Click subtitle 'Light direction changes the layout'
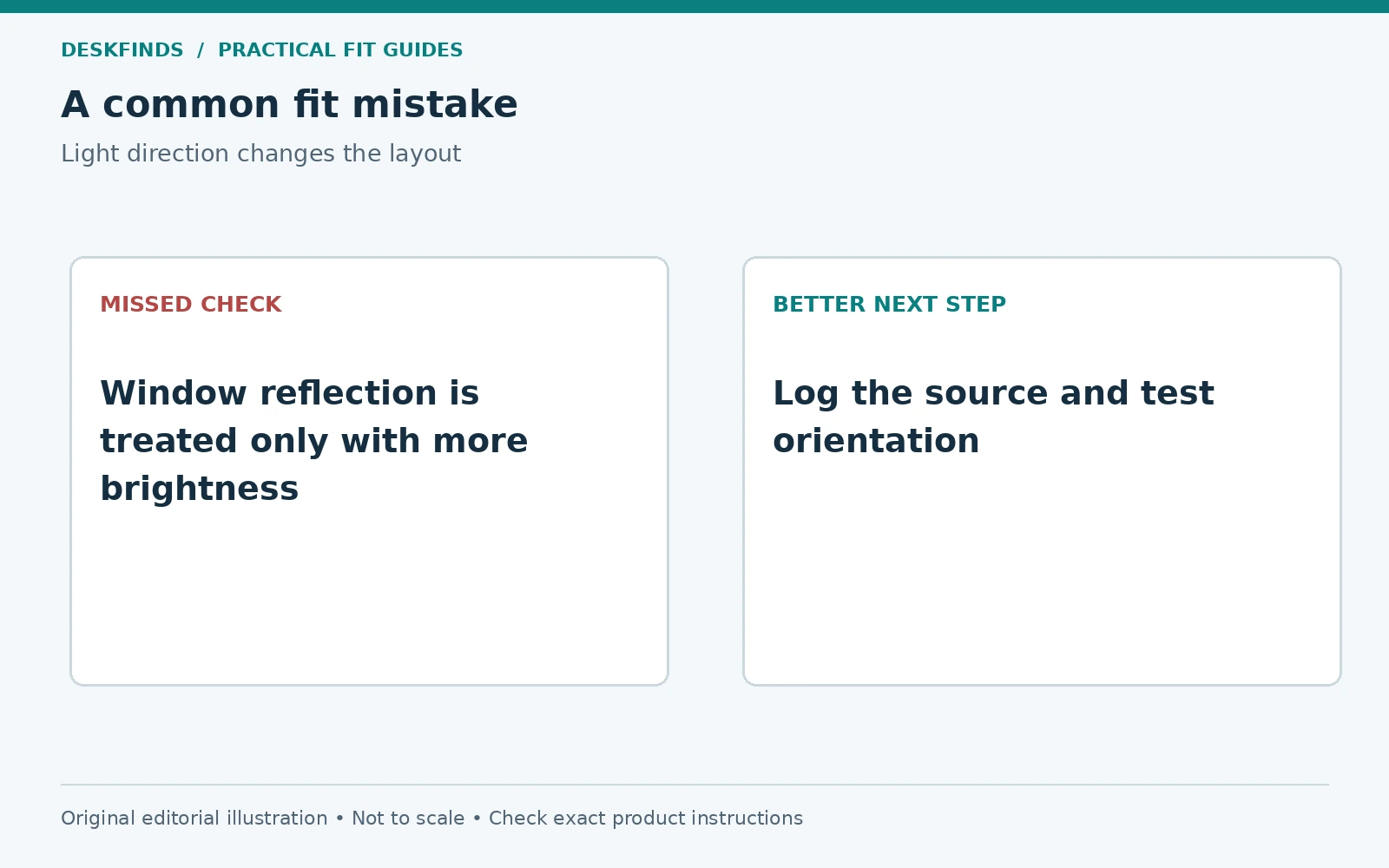Image resolution: width=1389 pixels, height=868 pixels. click(260, 154)
